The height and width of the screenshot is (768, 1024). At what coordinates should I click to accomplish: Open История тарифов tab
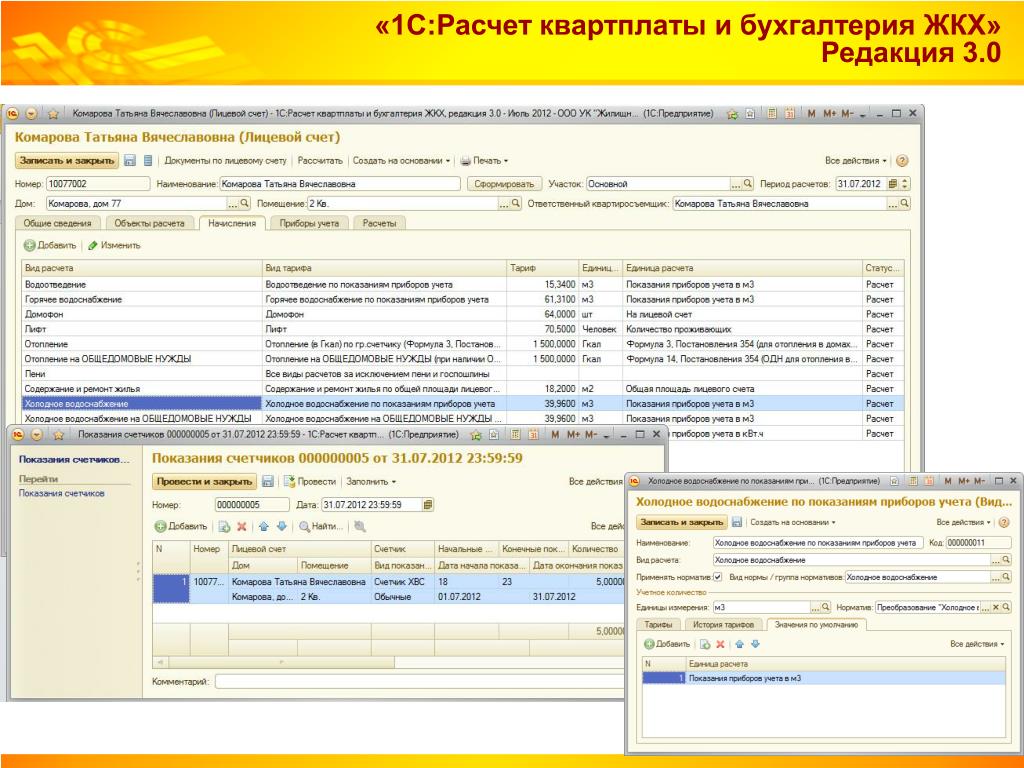pyautogui.click(x=724, y=625)
